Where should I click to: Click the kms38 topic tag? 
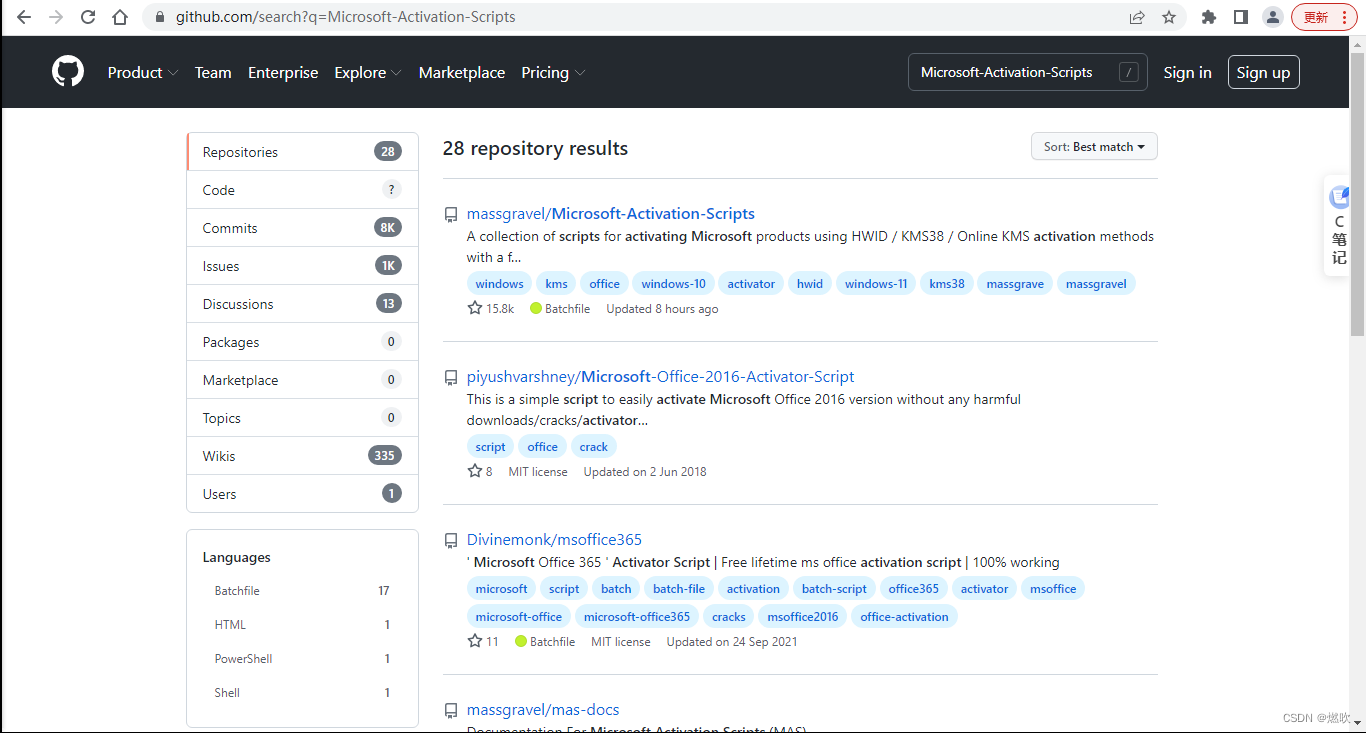tap(947, 284)
